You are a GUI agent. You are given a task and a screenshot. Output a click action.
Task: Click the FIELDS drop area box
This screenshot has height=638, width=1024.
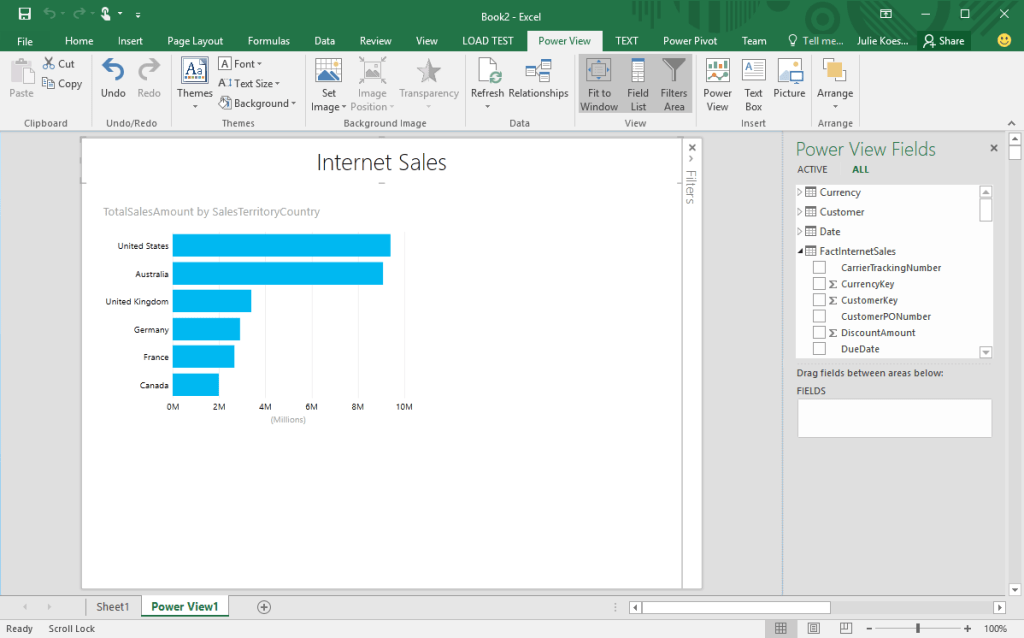coord(894,419)
